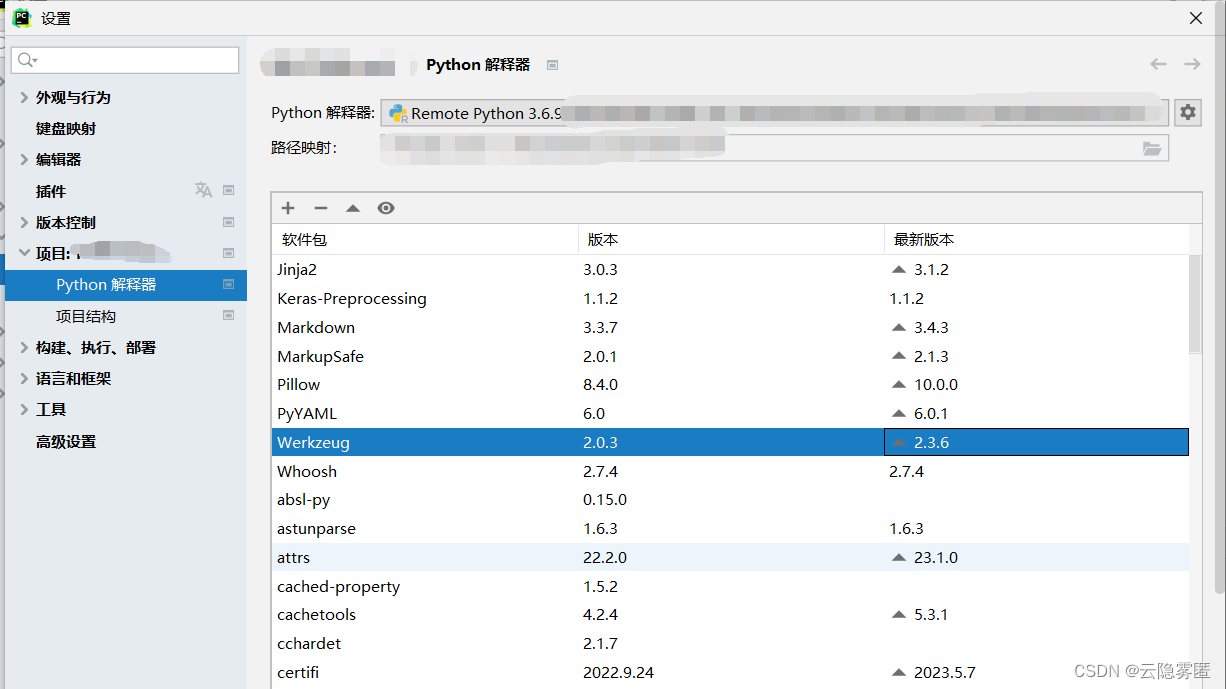Image resolution: width=1226 pixels, height=689 pixels.
Task: Open the 插件 settings page
Action: click(51, 191)
